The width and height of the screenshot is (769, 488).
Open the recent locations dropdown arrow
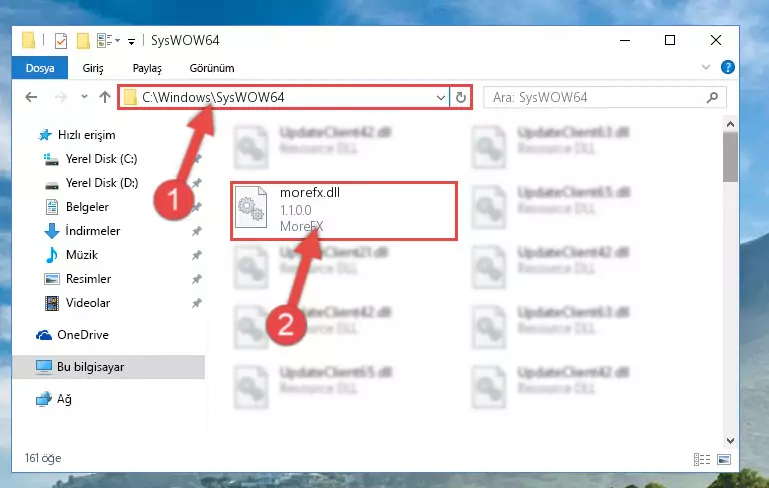[x=84, y=97]
